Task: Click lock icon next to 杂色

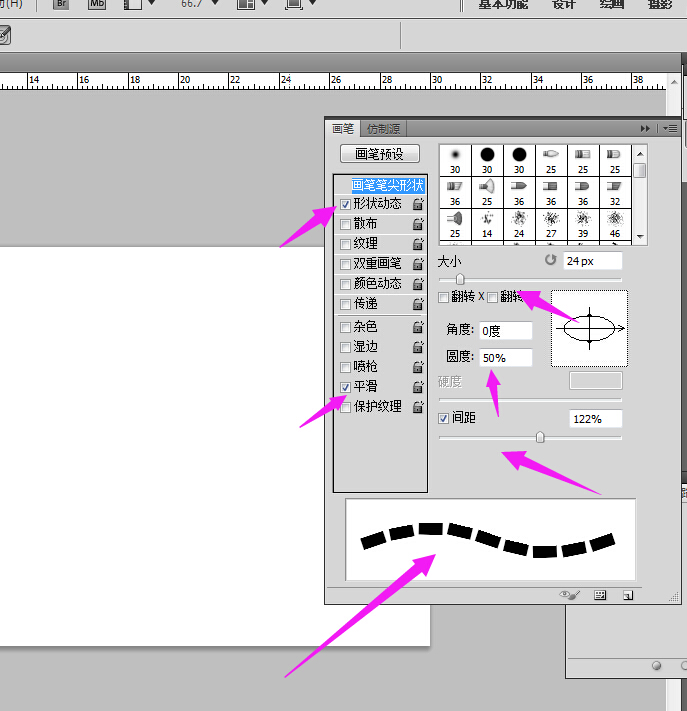Action: click(x=418, y=327)
